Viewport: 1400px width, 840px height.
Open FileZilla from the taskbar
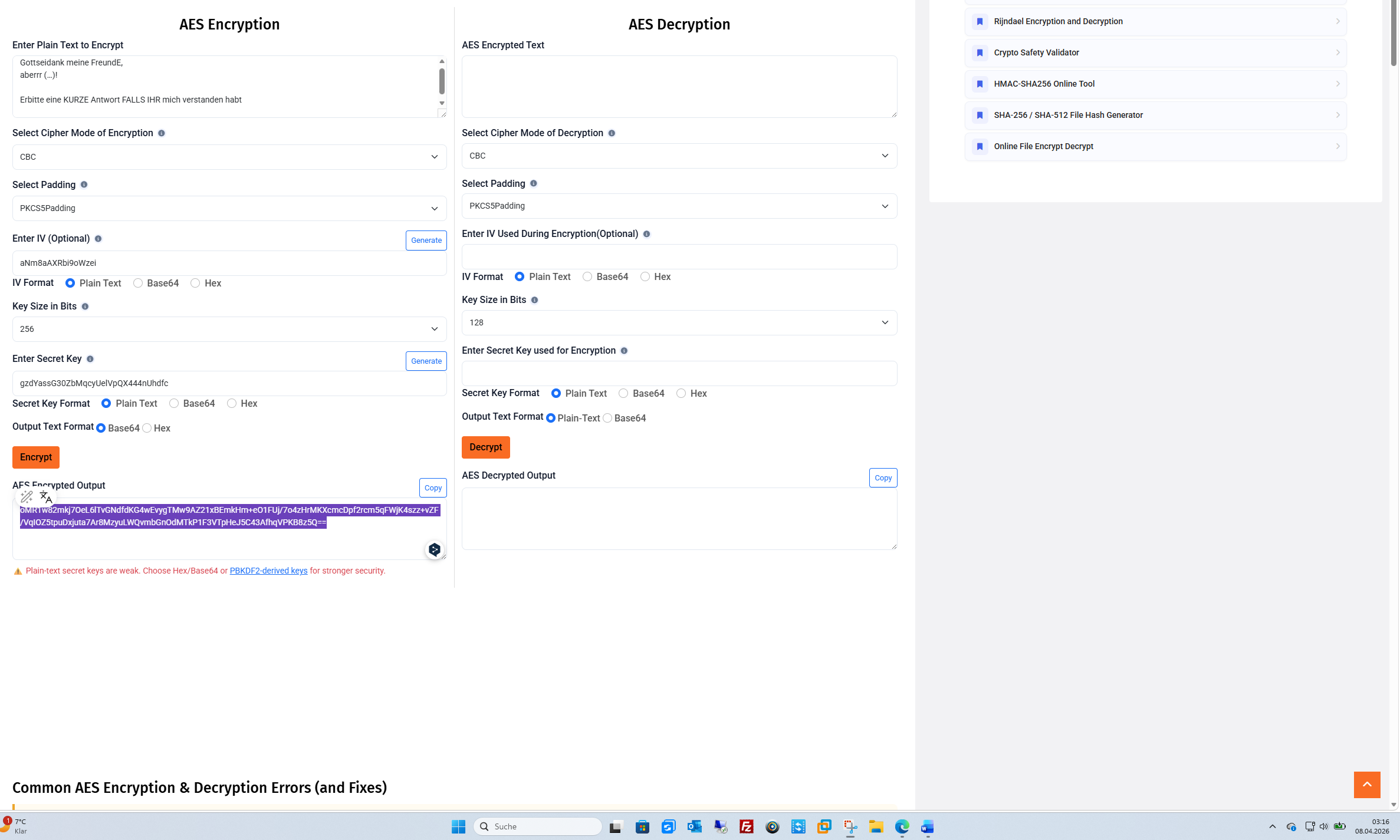pos(746,826)
